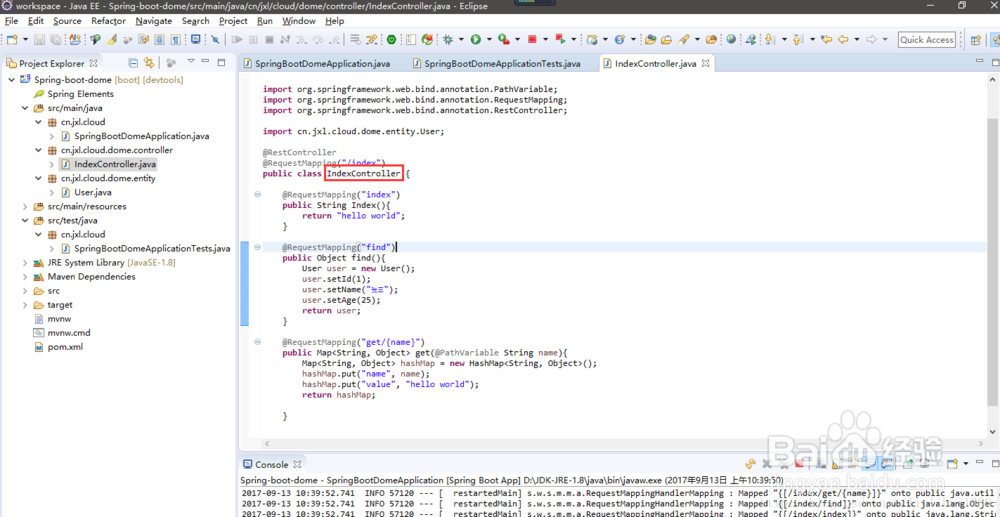
Task: Click the Last Edit Location icon
Action: 827,40
